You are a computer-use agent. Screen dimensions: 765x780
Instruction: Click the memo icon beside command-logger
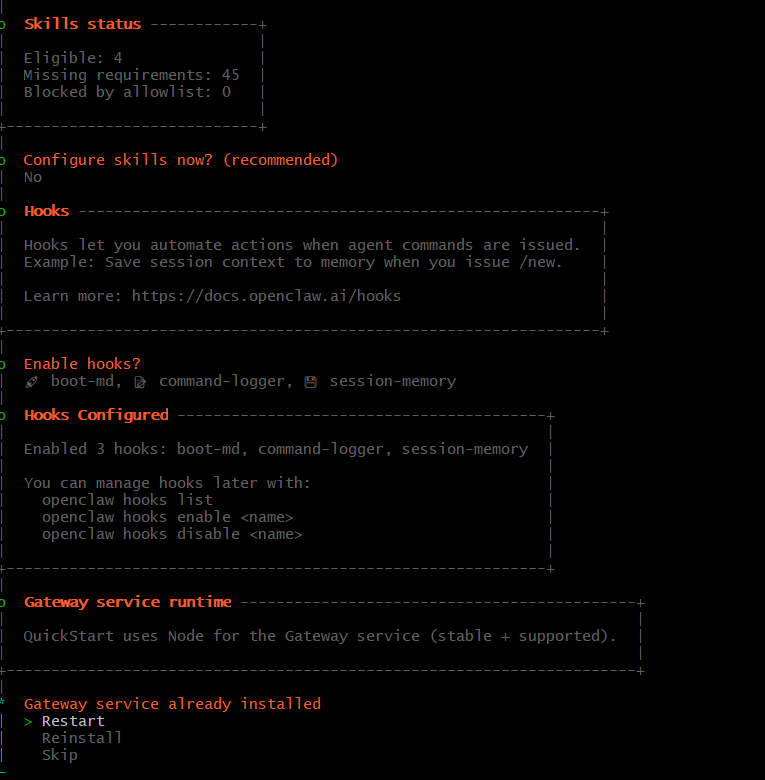(140, 382)
